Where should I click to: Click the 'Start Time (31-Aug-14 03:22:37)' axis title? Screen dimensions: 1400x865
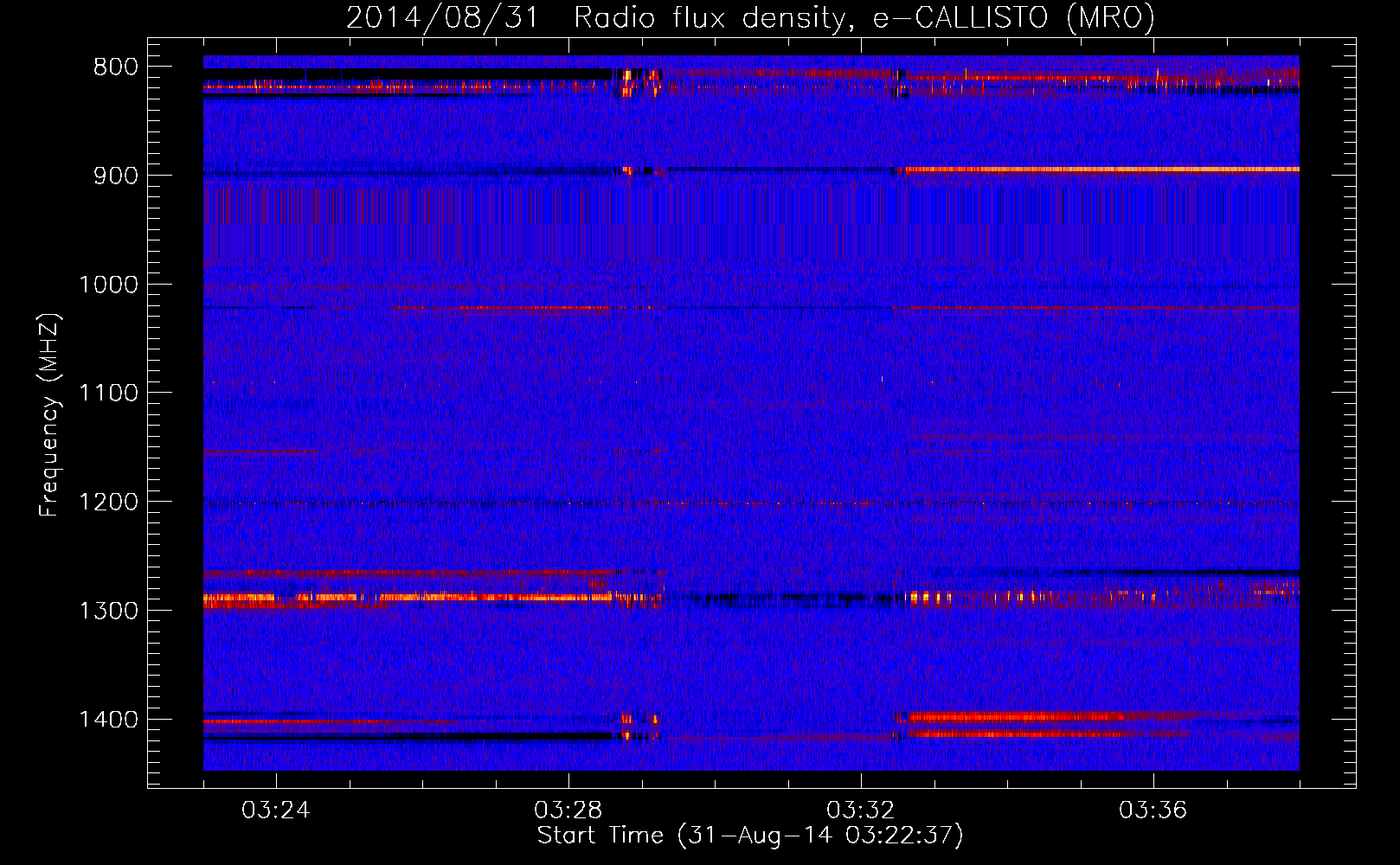tap(750, 836)
